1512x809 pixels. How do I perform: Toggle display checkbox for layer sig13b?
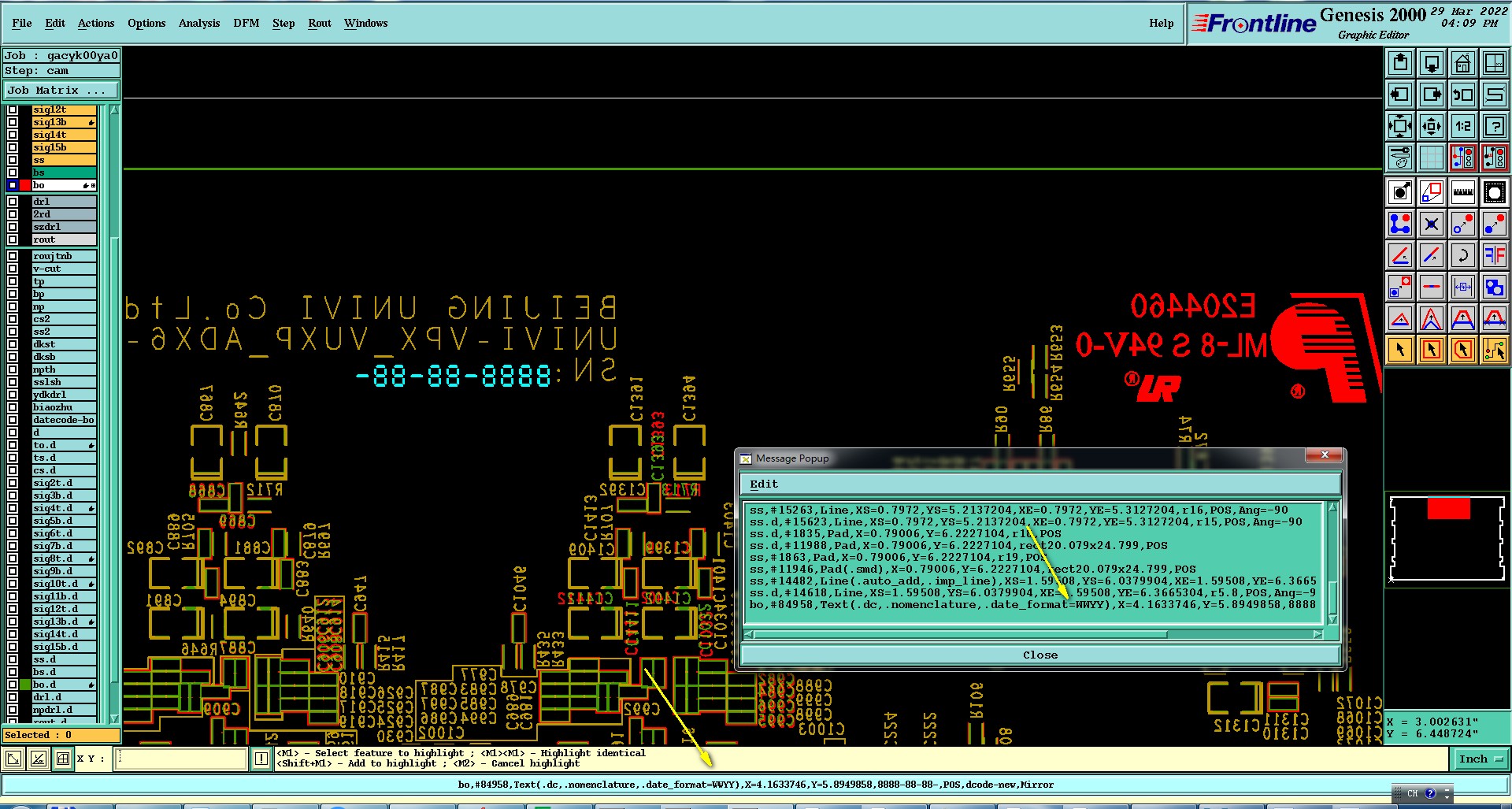13,122
